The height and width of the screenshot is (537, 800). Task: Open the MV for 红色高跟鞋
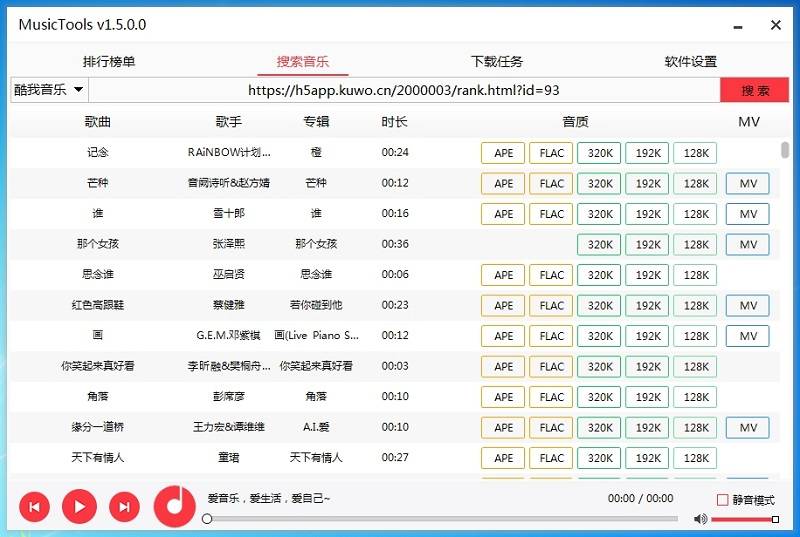[x=747, y=306]
